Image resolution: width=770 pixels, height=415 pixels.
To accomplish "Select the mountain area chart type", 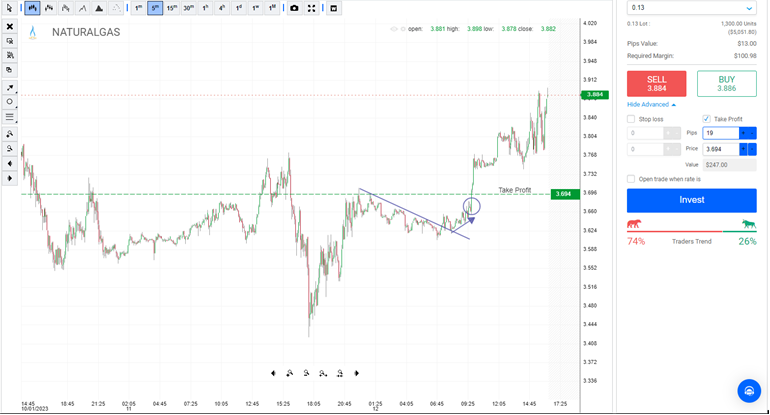I will click(99, 8).
